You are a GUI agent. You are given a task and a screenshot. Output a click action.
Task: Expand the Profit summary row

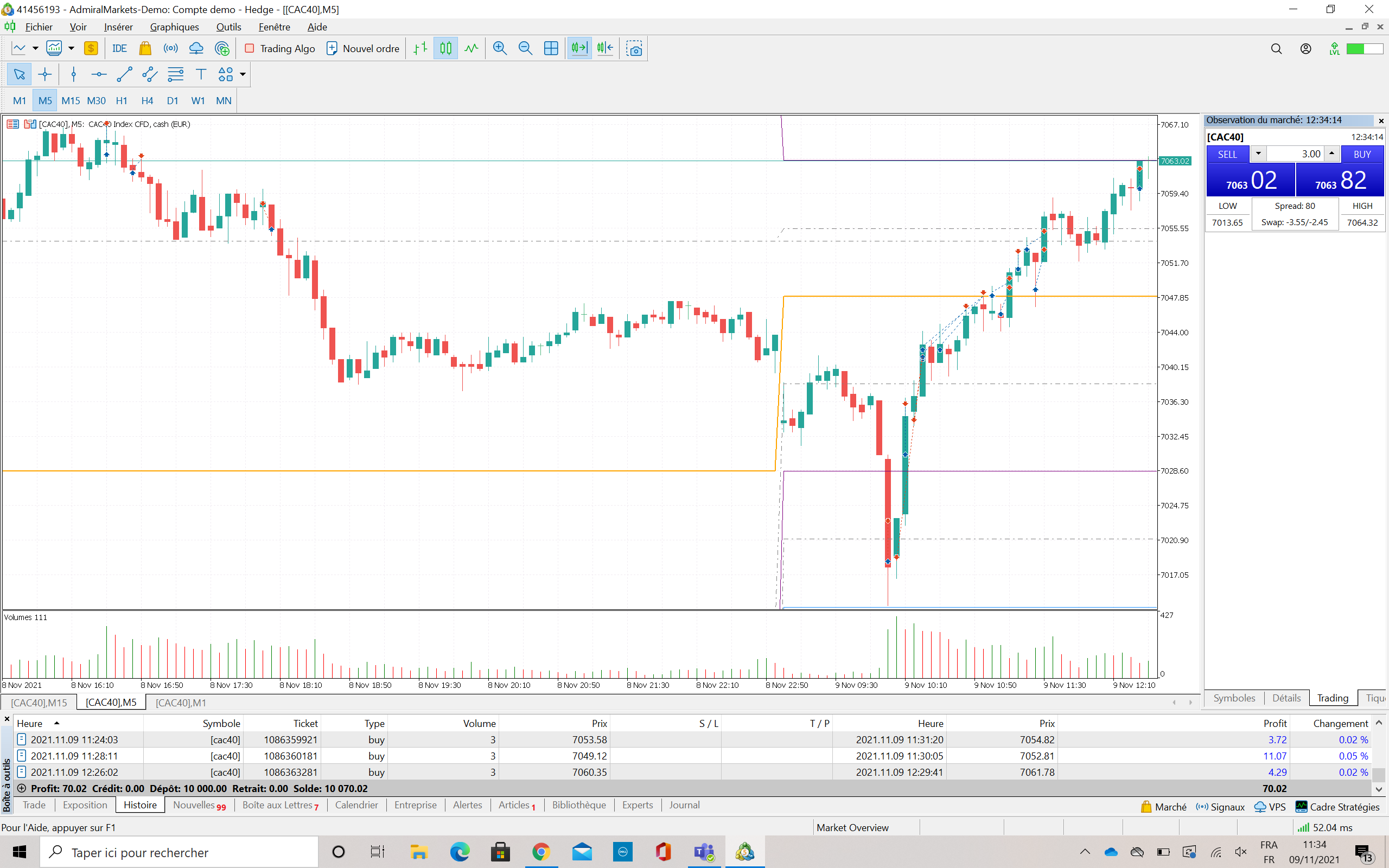click(x=22, y=788)
